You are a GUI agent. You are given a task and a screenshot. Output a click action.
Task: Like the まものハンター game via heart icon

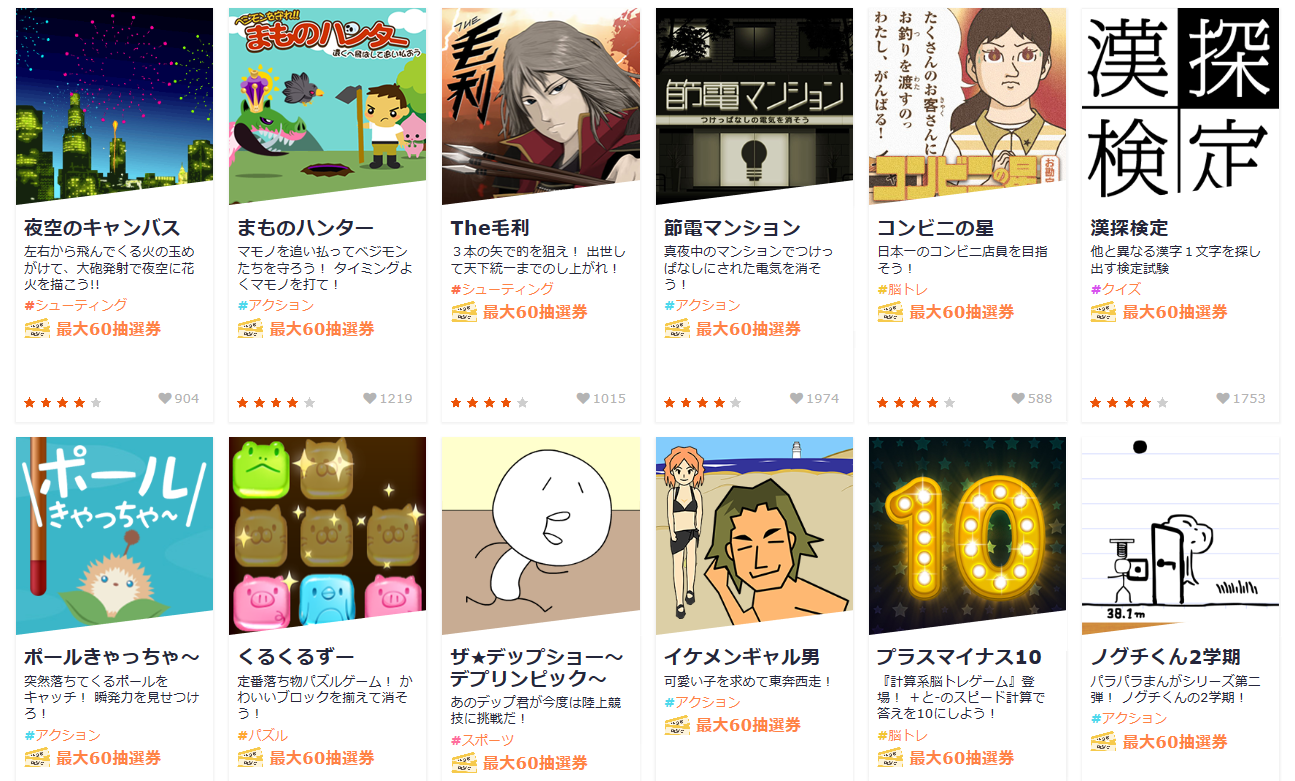pos(370,398)
